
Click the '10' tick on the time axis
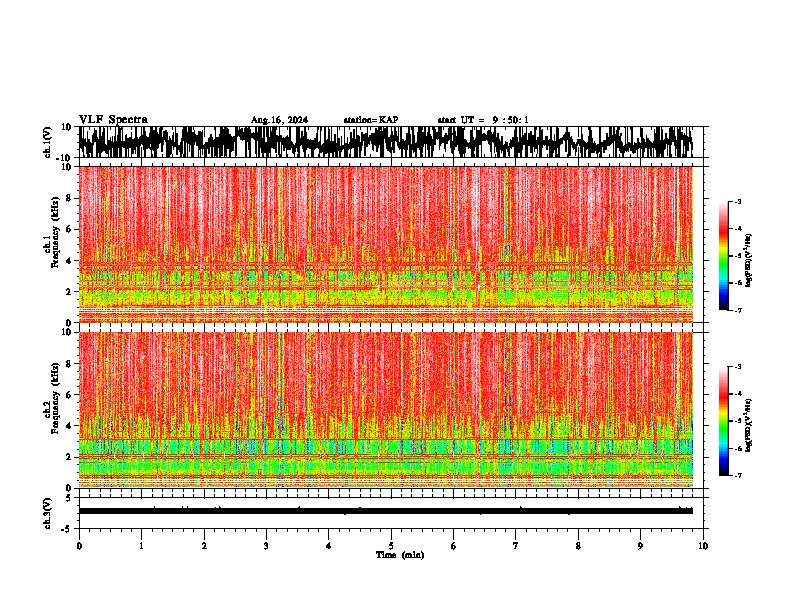[x=703, y=546]
